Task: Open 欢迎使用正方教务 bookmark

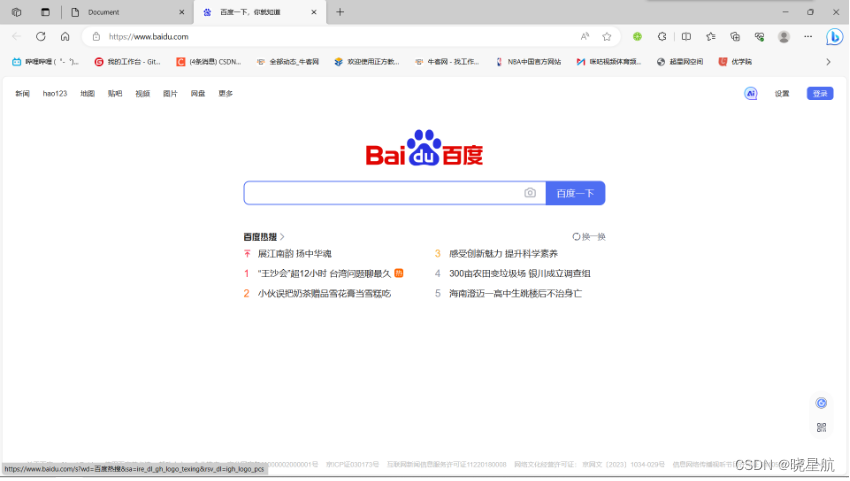Action: (367, 62)
